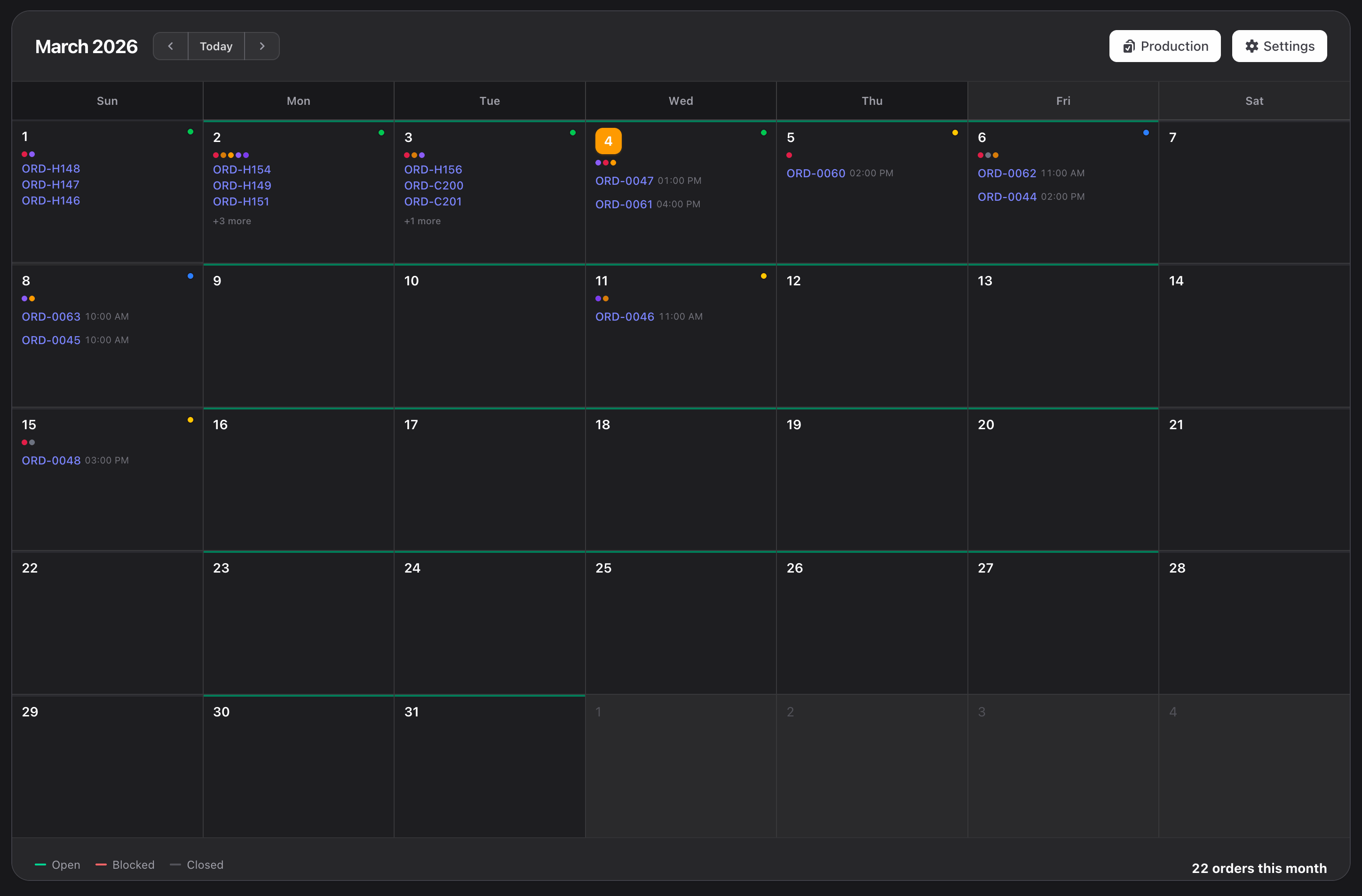Toggle the Open legend filter
The width and height of the screenshot is (1362, 896).
tap(57, 865)
